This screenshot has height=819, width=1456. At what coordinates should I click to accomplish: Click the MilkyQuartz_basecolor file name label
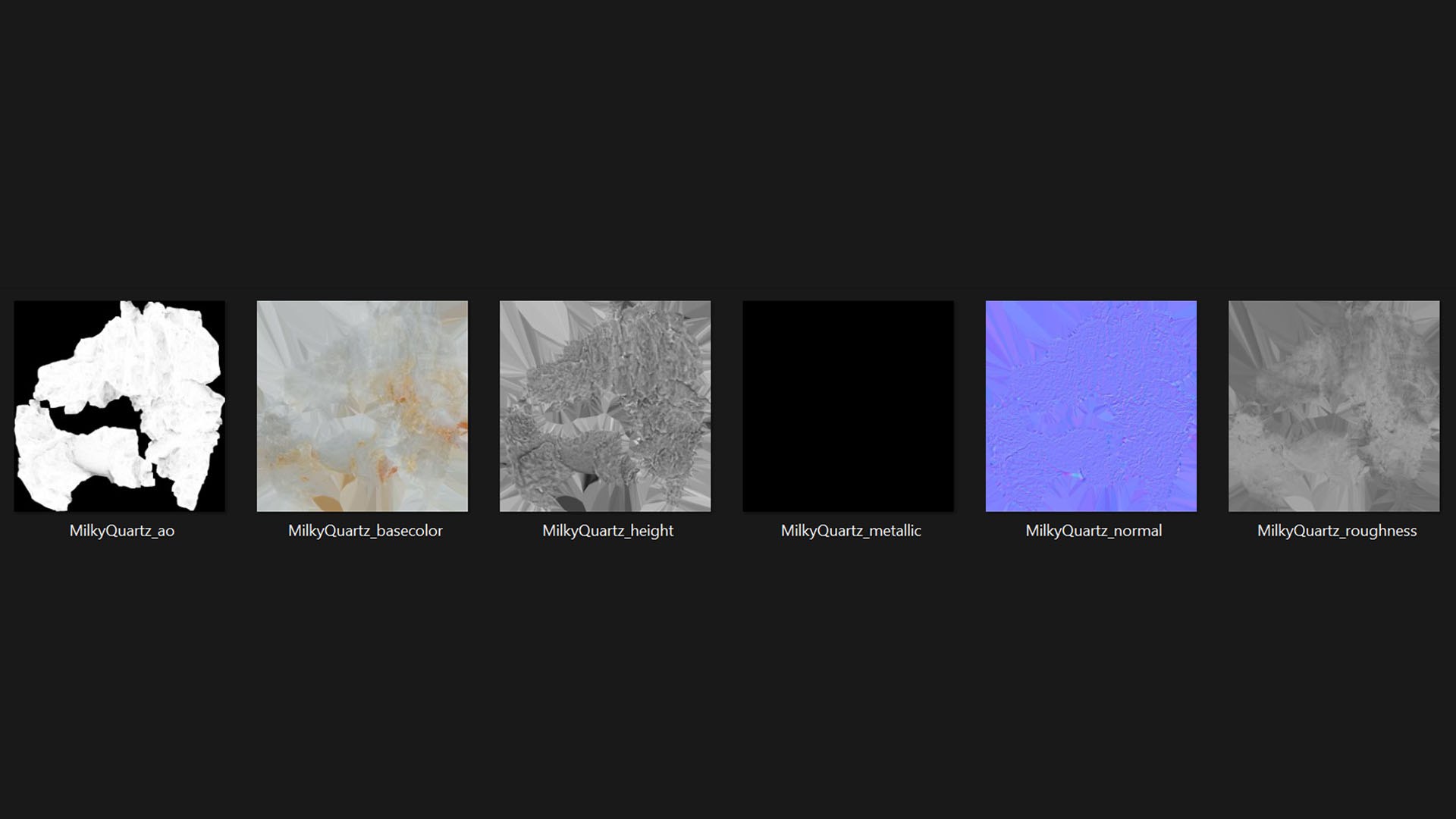[x=366, y=531]
